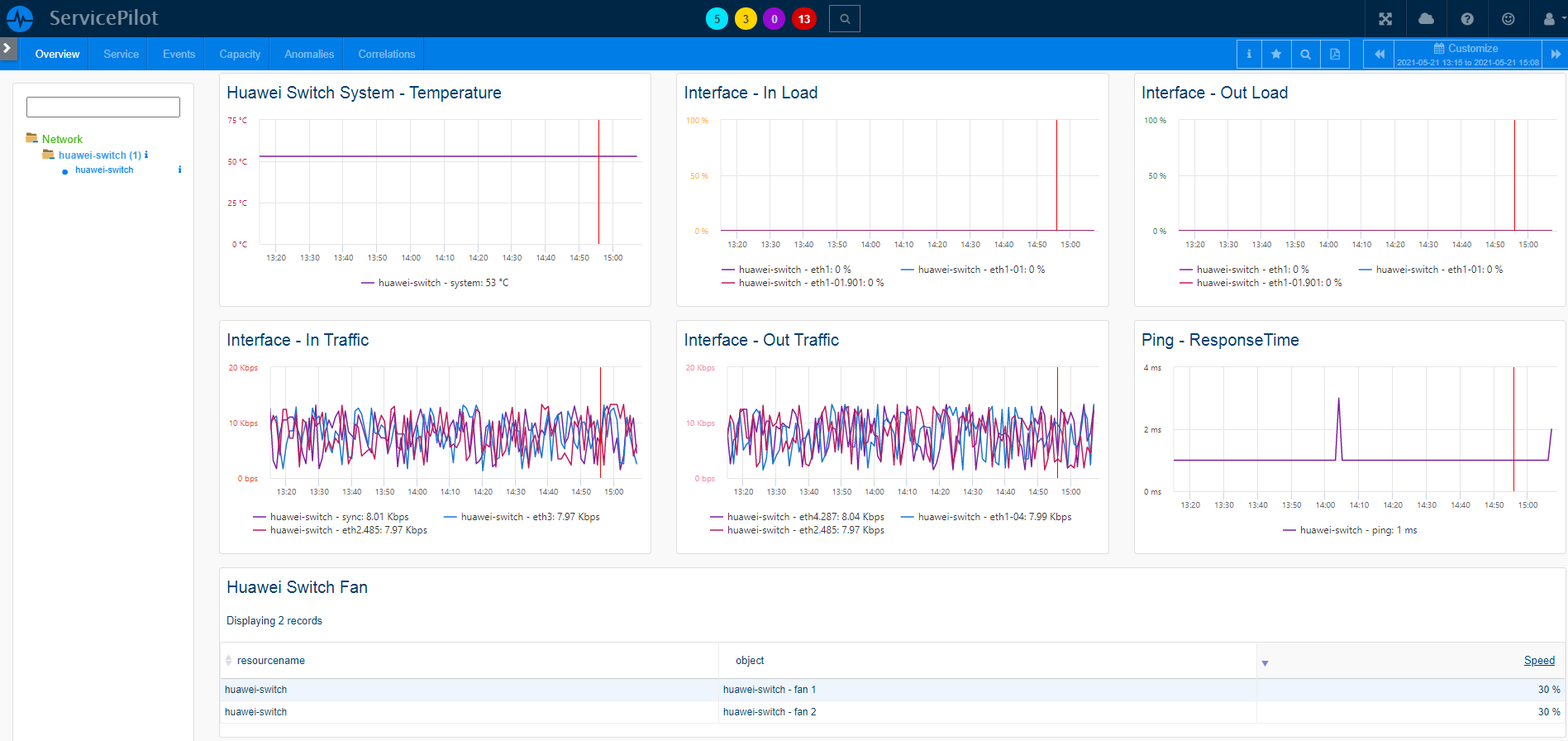Add view to favorites with star icon
The height and width of the screenshot is (741, 1568).
1276,54
